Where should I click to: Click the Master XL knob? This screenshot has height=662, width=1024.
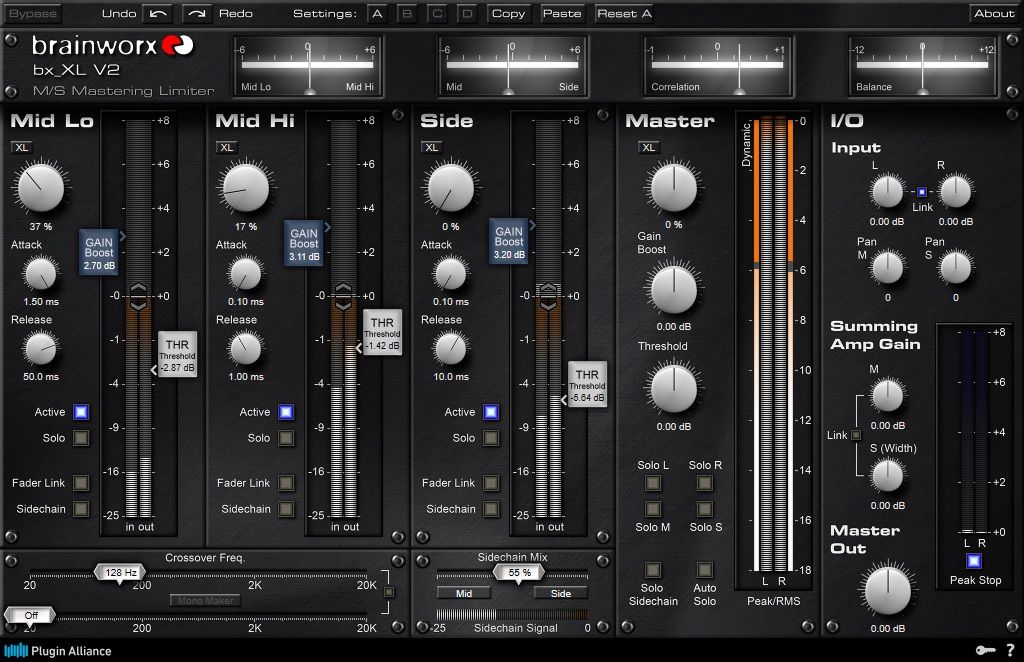(673, 187)
